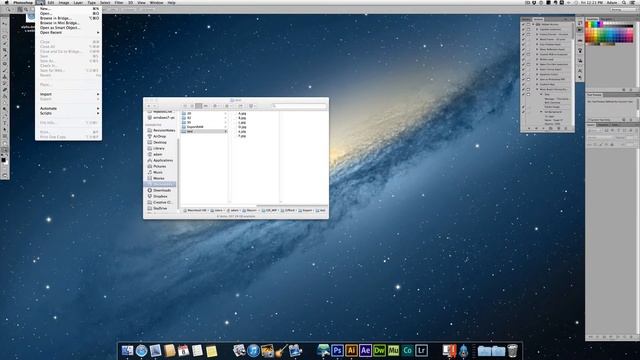Switch Finder to list view
This screenshot has height=360, width=640.
tap(192, 106)
